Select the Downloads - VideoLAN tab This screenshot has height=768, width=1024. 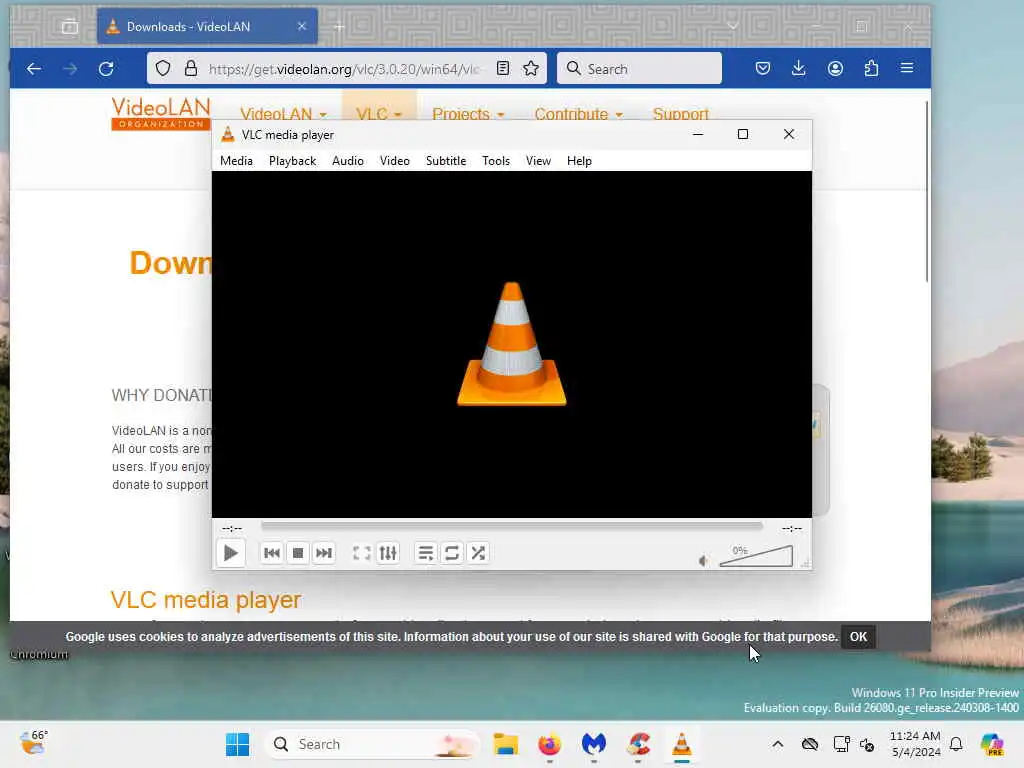click(x=207, y=26)
